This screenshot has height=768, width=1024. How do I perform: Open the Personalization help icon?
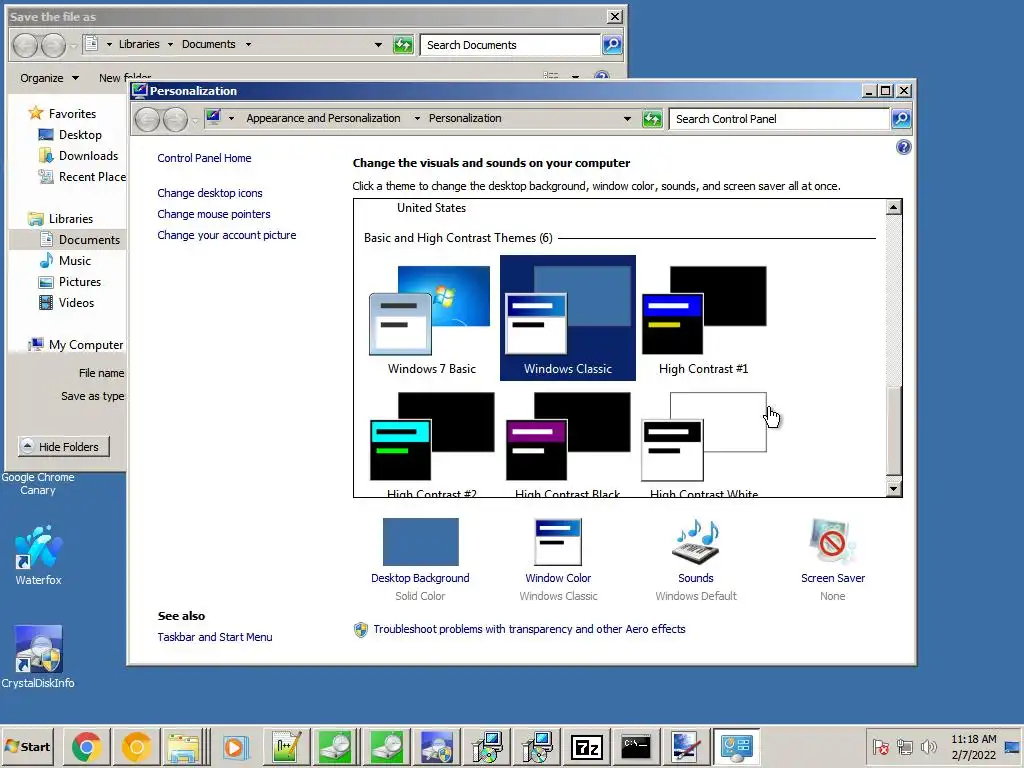[x=903, y=147]
